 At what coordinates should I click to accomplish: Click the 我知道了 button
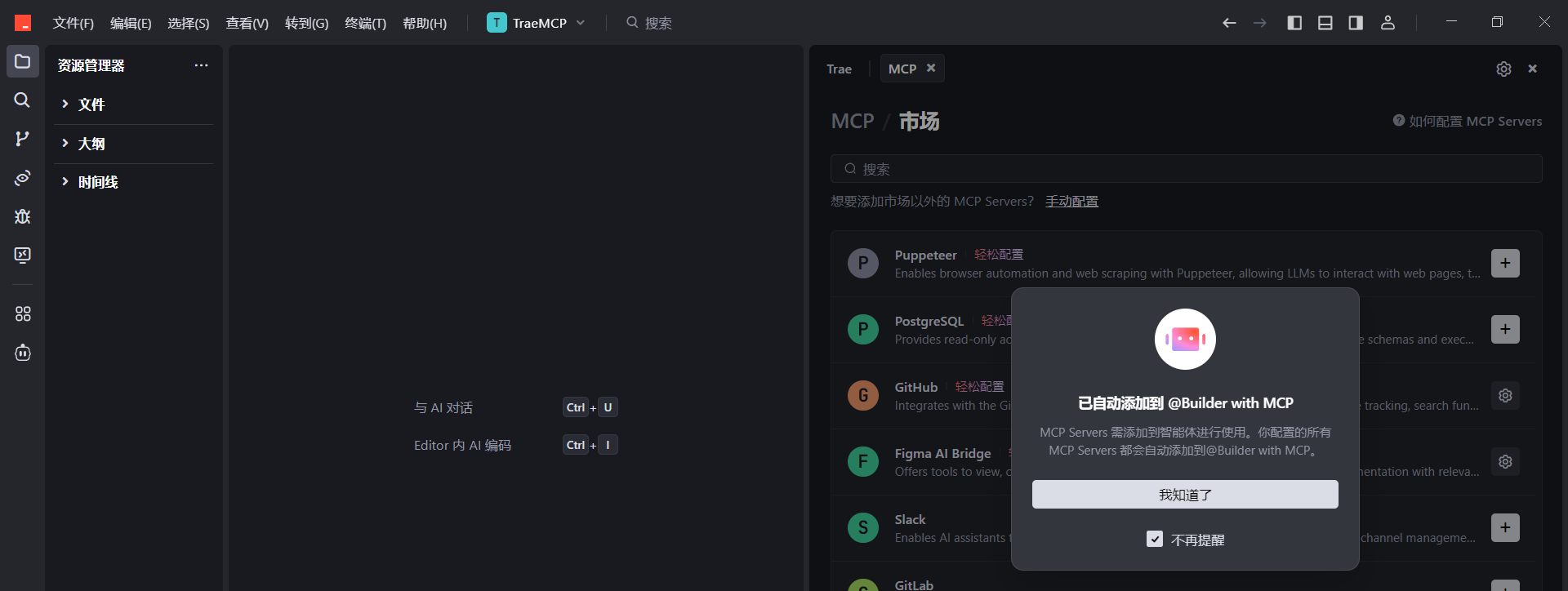(1185, 494)
